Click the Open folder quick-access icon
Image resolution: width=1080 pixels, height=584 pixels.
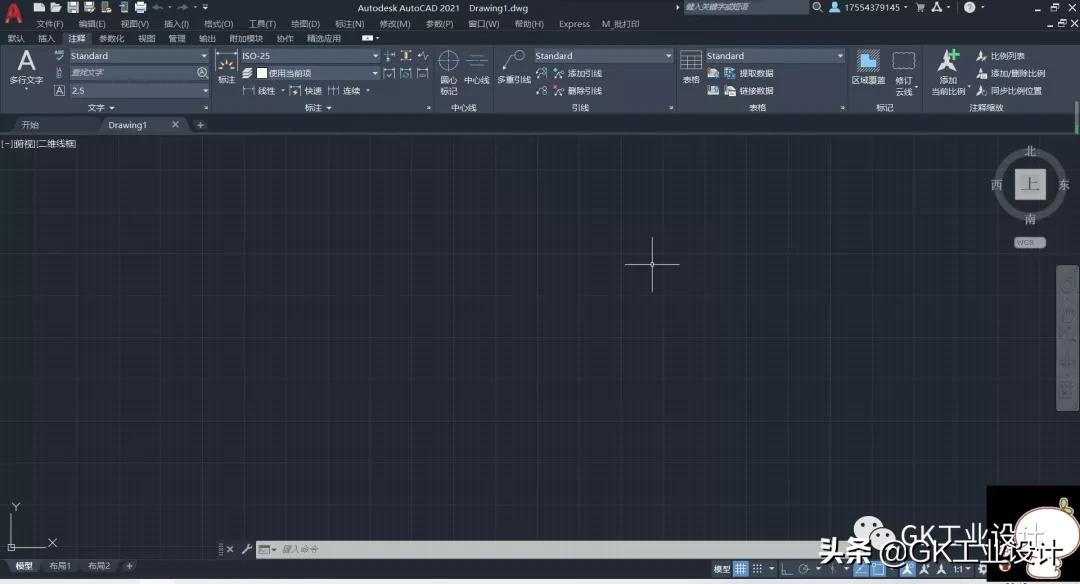coord(56,8)
